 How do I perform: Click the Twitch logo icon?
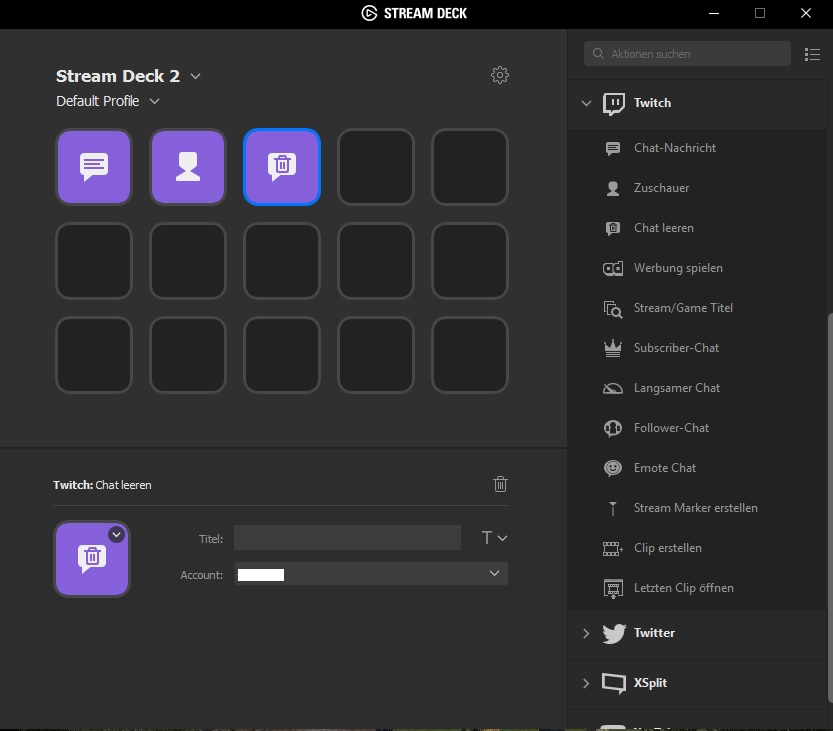(x=614, y=104)
